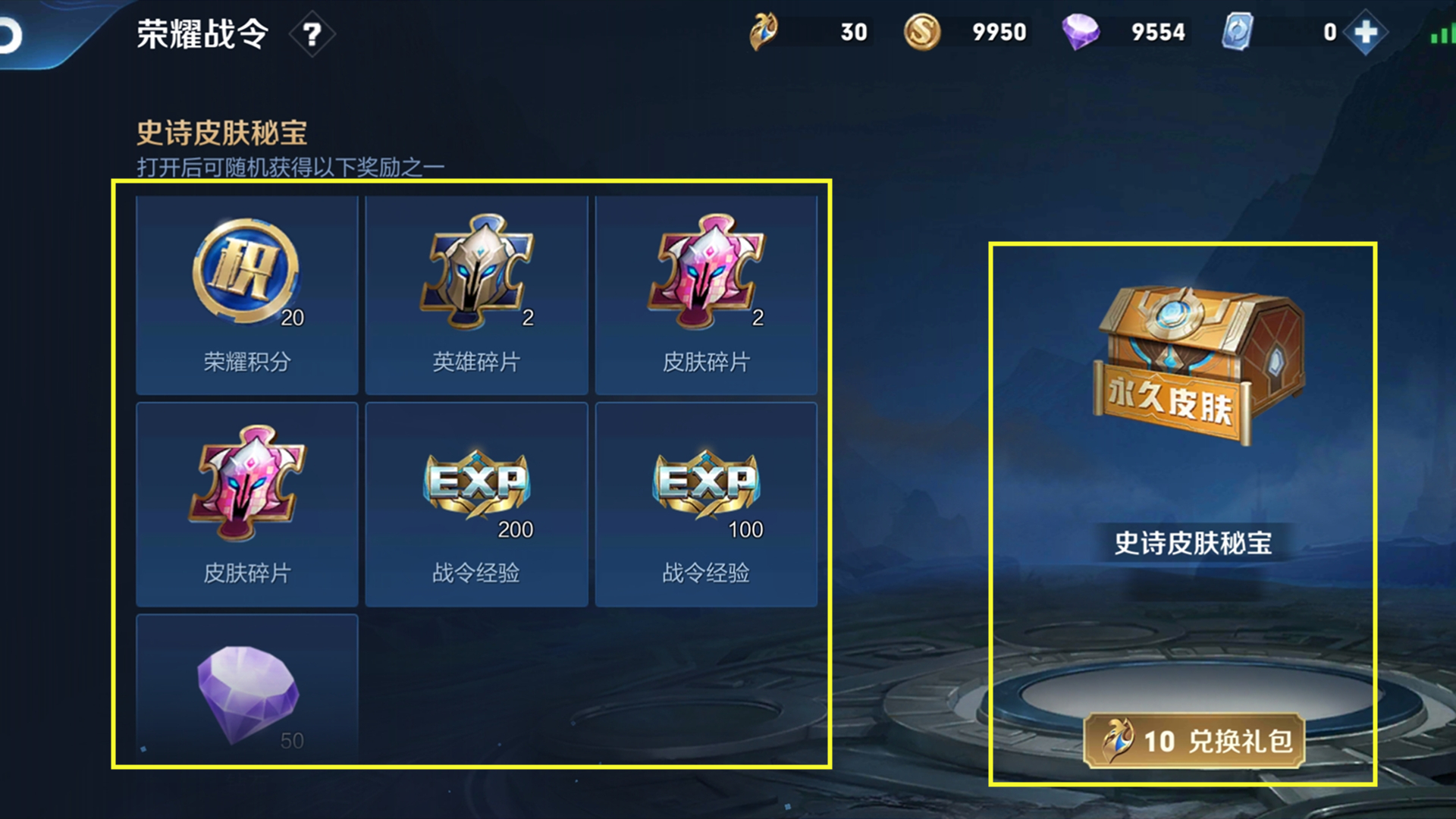Click the green network signal indicator
The height and width of the screenshot is (819, 1456).
click(x=1442, y=34)
